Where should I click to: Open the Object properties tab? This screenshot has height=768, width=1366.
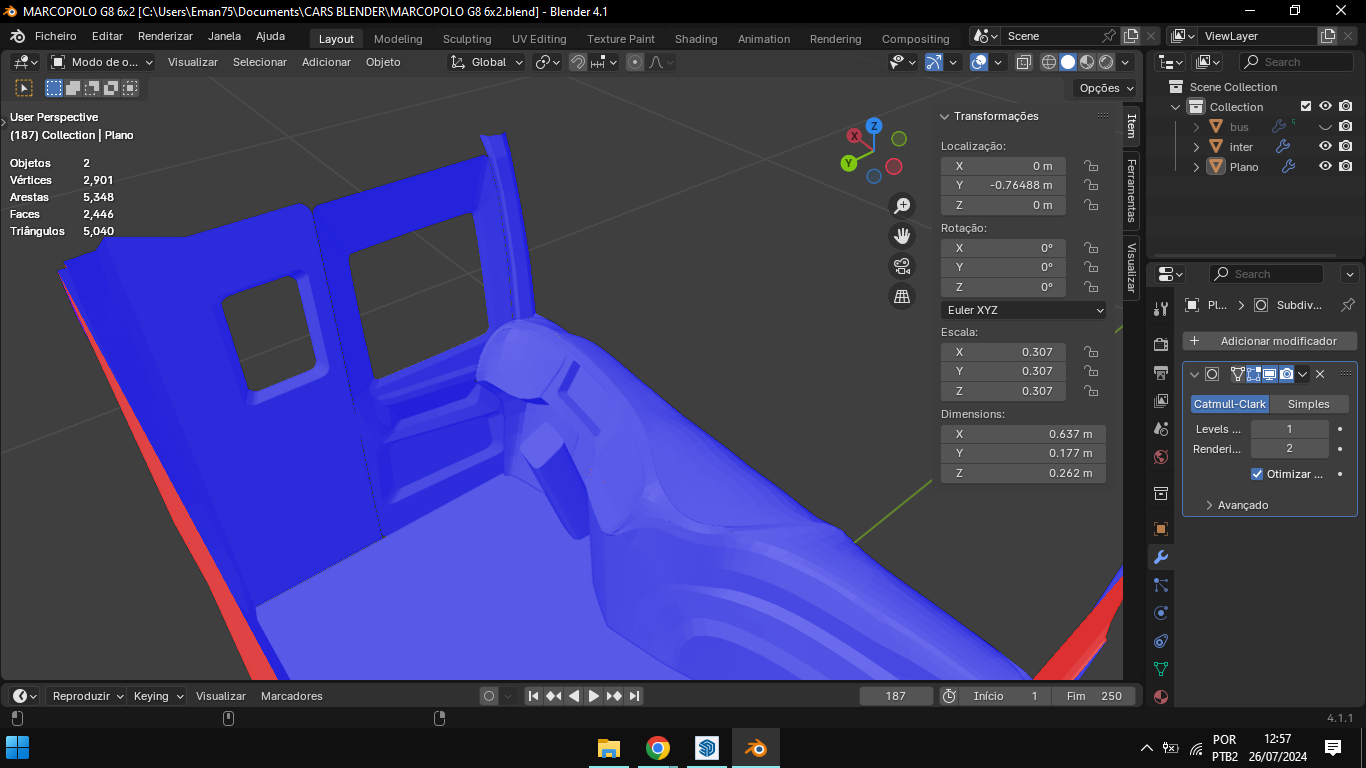tap(1161, 529)
